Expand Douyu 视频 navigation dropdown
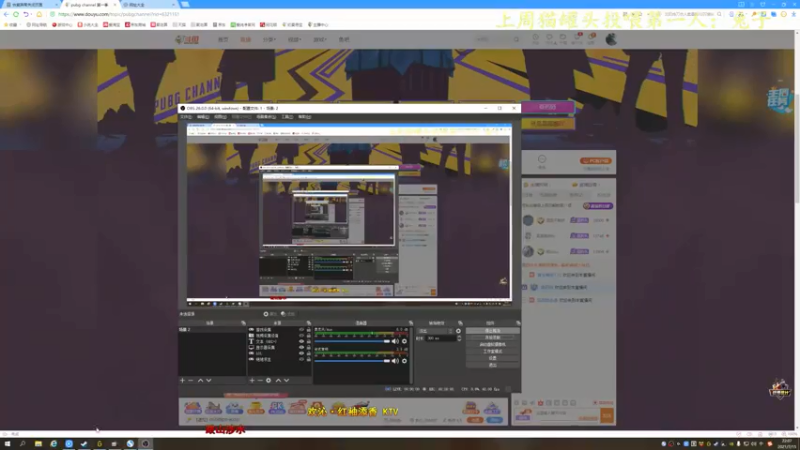Viewport: 800px width, 450px height. 294,39
